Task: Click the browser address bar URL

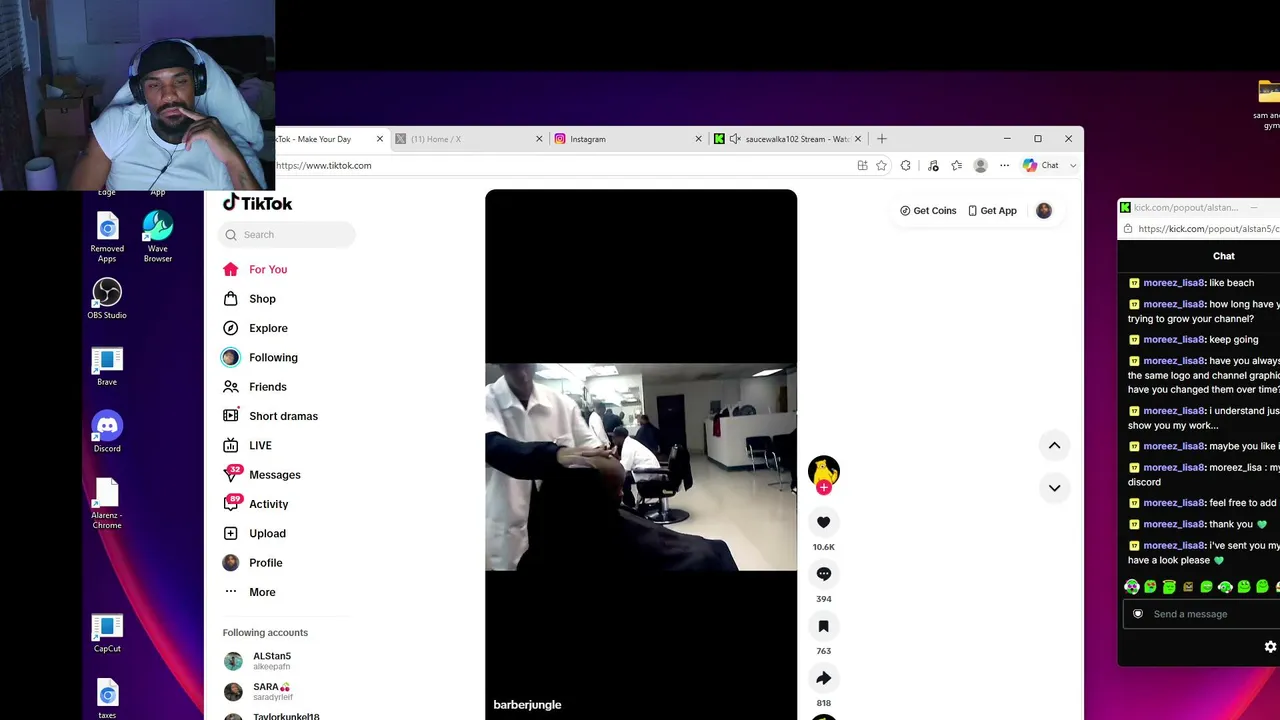Action: [323, 165]
